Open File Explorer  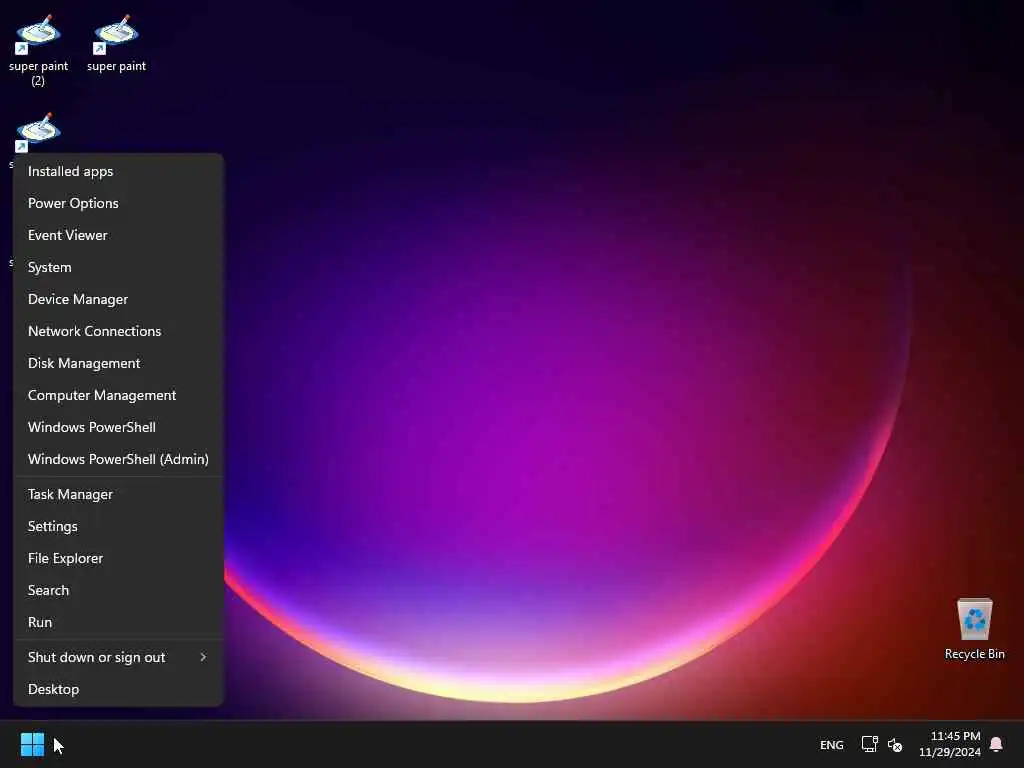pyautogui.click(x=118, y=558)
